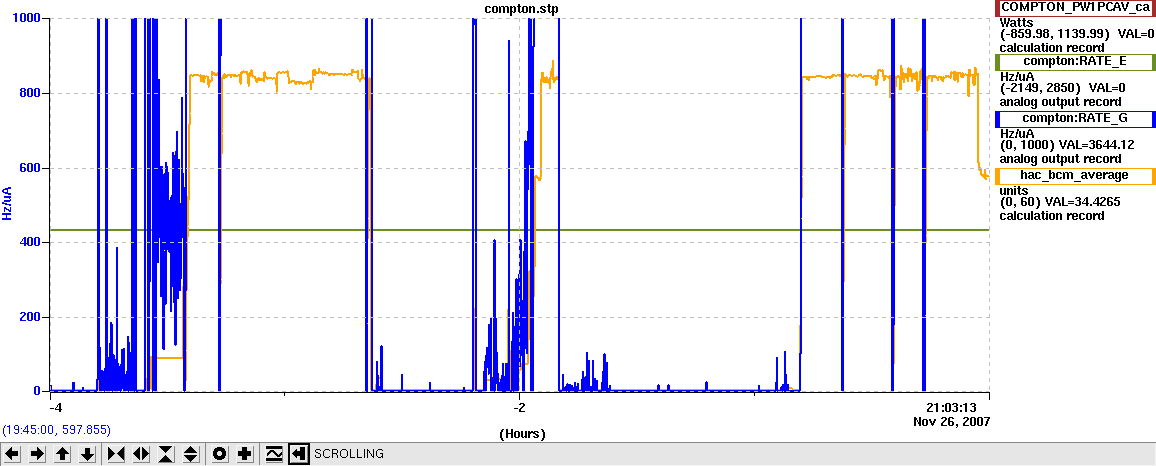The image size is (1156, 466).
Task: Click the (Hours) x-axis label
Action: tap(522, 434)
